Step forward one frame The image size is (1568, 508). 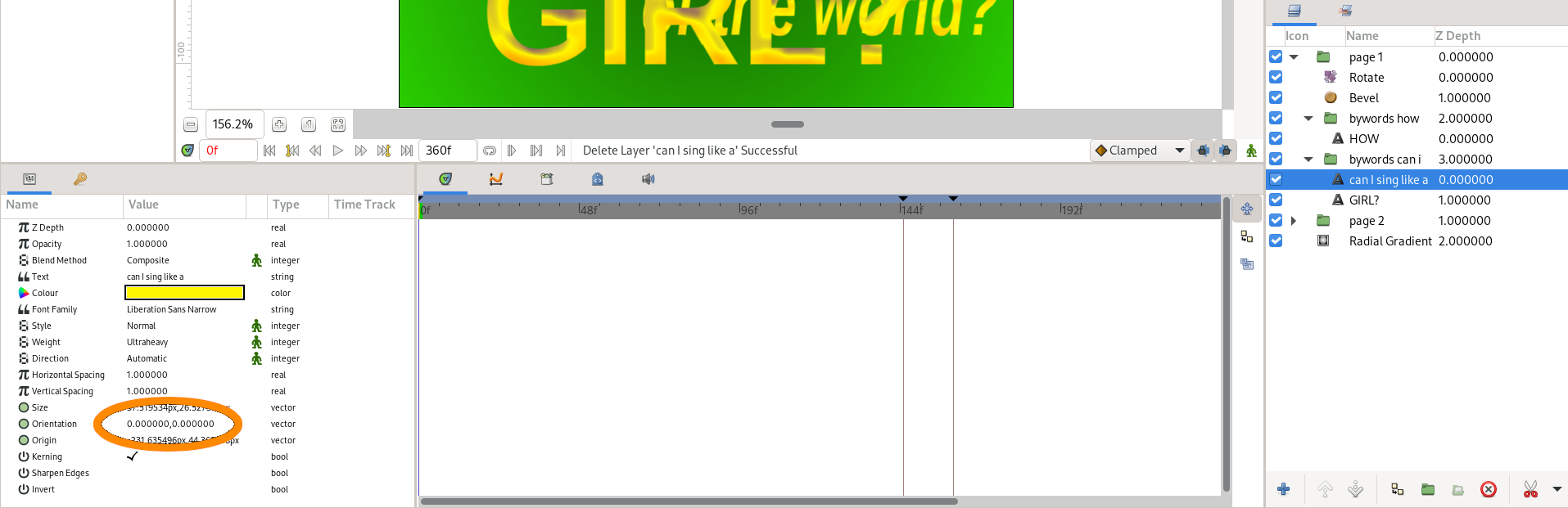pyautogui.click(x=361, y=151)
